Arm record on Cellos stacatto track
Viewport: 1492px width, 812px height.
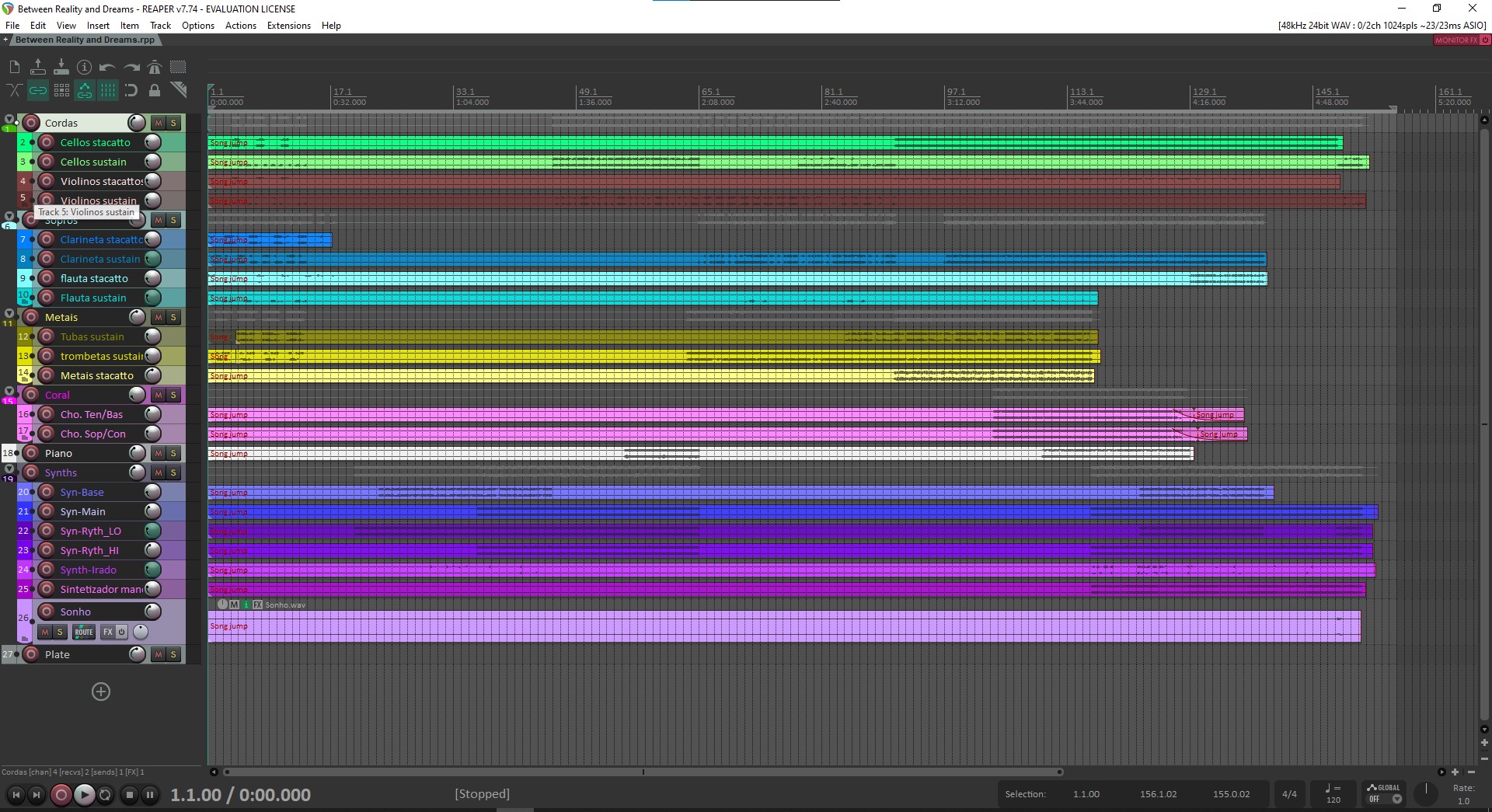[47, 142]
